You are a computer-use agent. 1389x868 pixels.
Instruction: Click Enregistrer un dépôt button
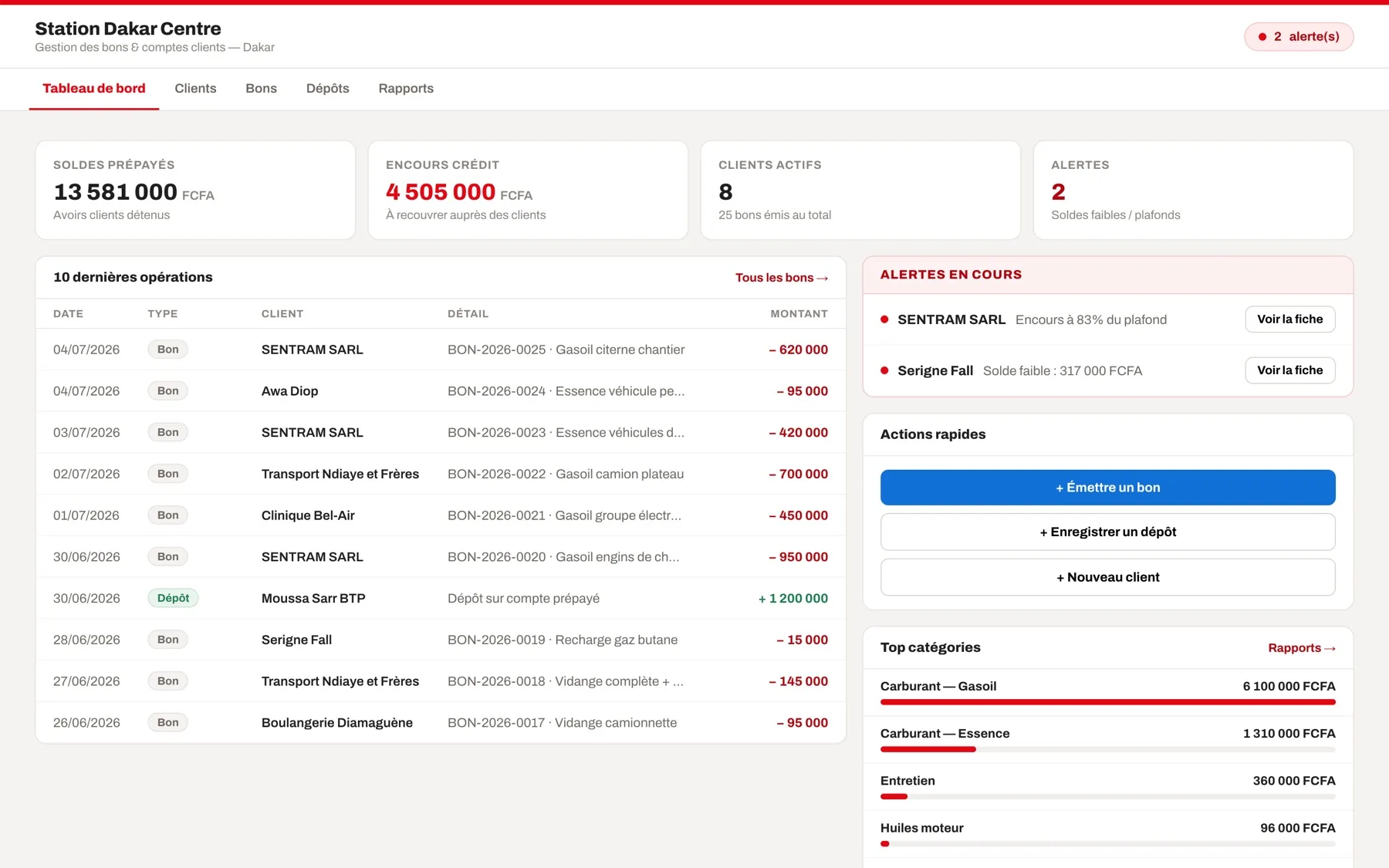click(x=1107, y=532)
